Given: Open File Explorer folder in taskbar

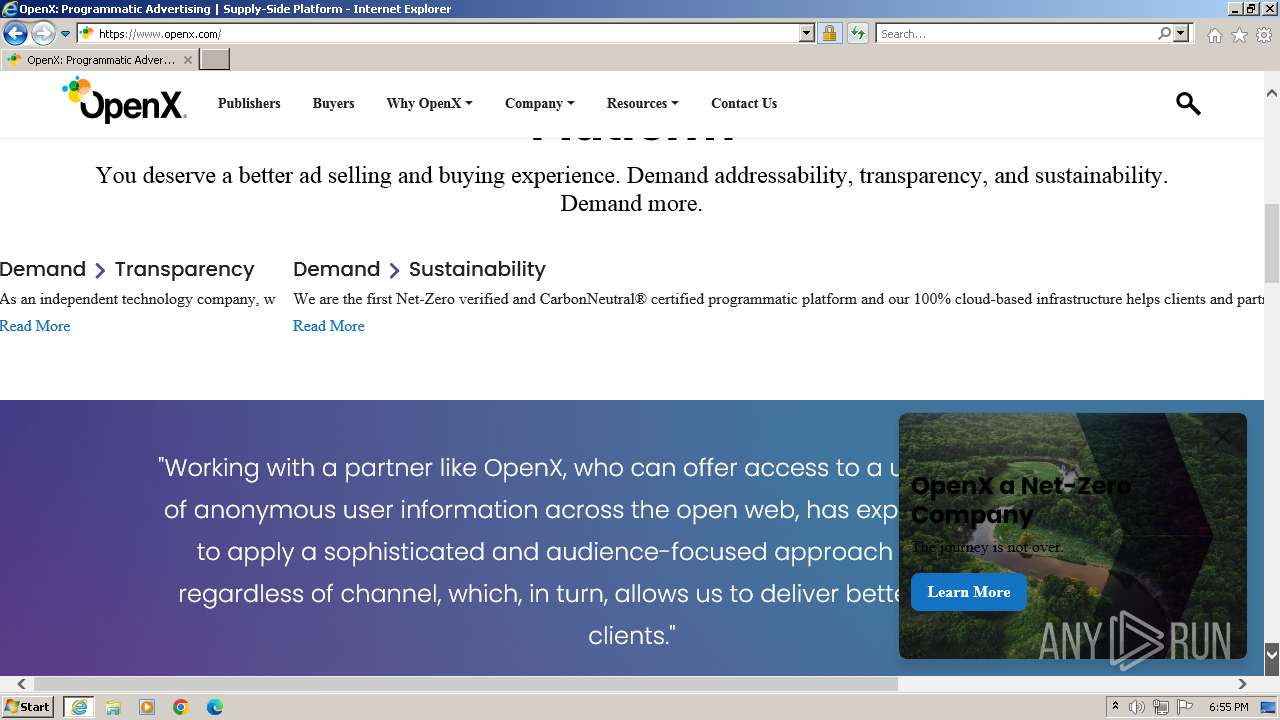Looking at the screenshot, I should tap(113, 707).
